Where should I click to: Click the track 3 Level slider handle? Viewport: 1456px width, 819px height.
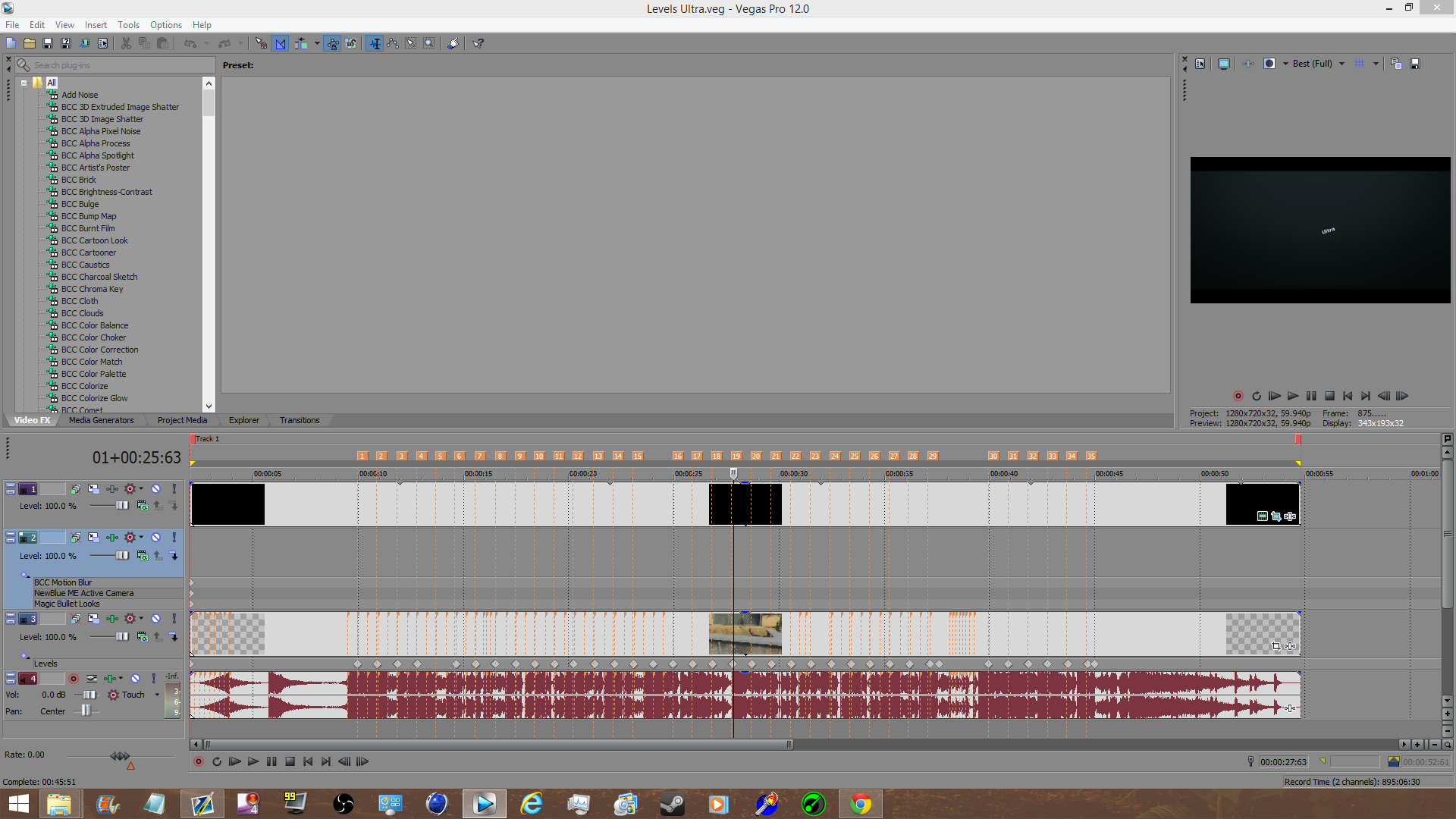tap(122, 637)
